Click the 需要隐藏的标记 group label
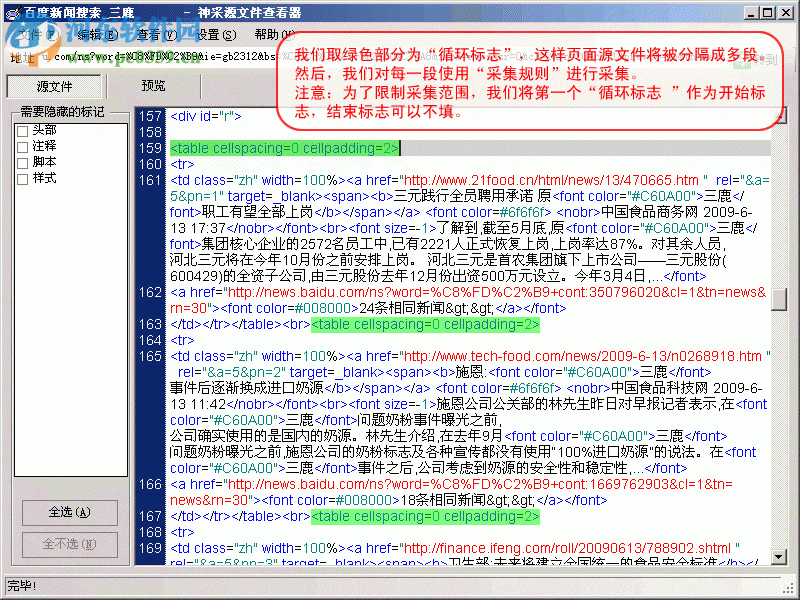The width and height of the screenshot is (800, 600). pyautogui.click(x=62, y=112)
